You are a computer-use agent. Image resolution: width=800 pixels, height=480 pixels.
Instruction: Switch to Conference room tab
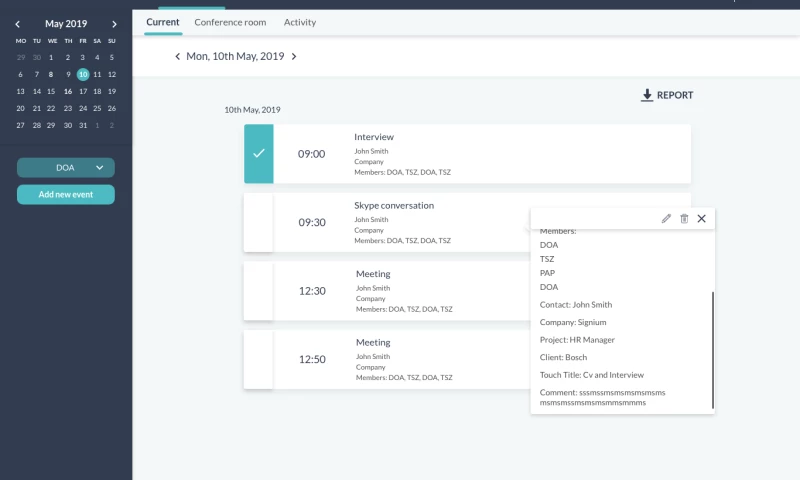(x=230, y=22)
